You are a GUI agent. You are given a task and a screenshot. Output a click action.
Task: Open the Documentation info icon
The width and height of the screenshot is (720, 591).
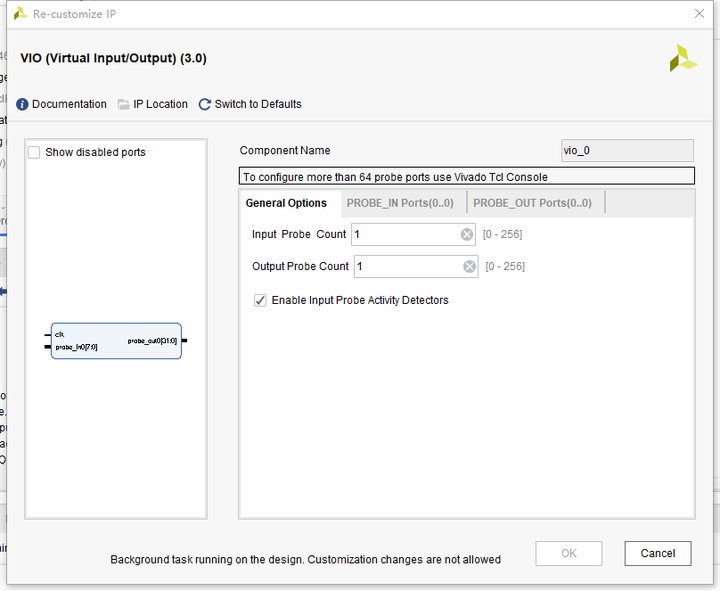(x=23, y=104)
